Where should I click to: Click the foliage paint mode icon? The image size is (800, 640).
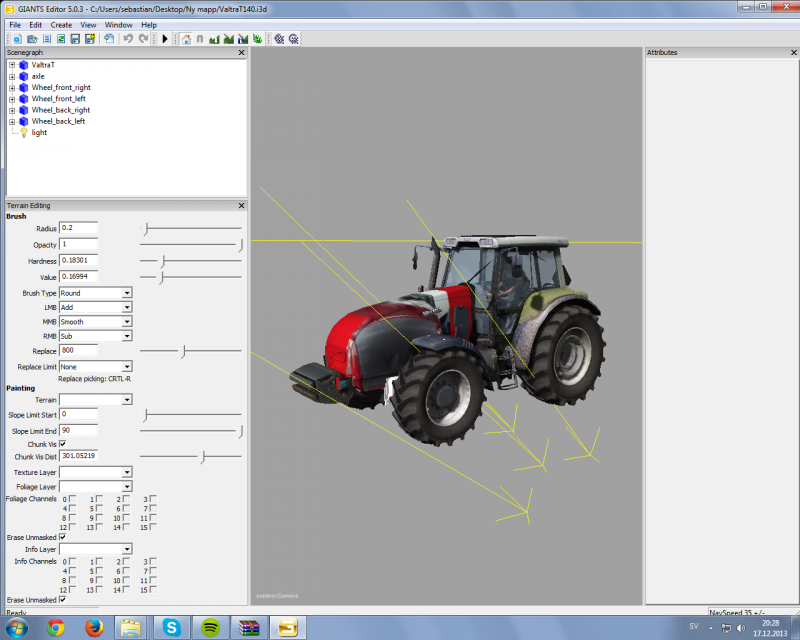tap(257, 39)
